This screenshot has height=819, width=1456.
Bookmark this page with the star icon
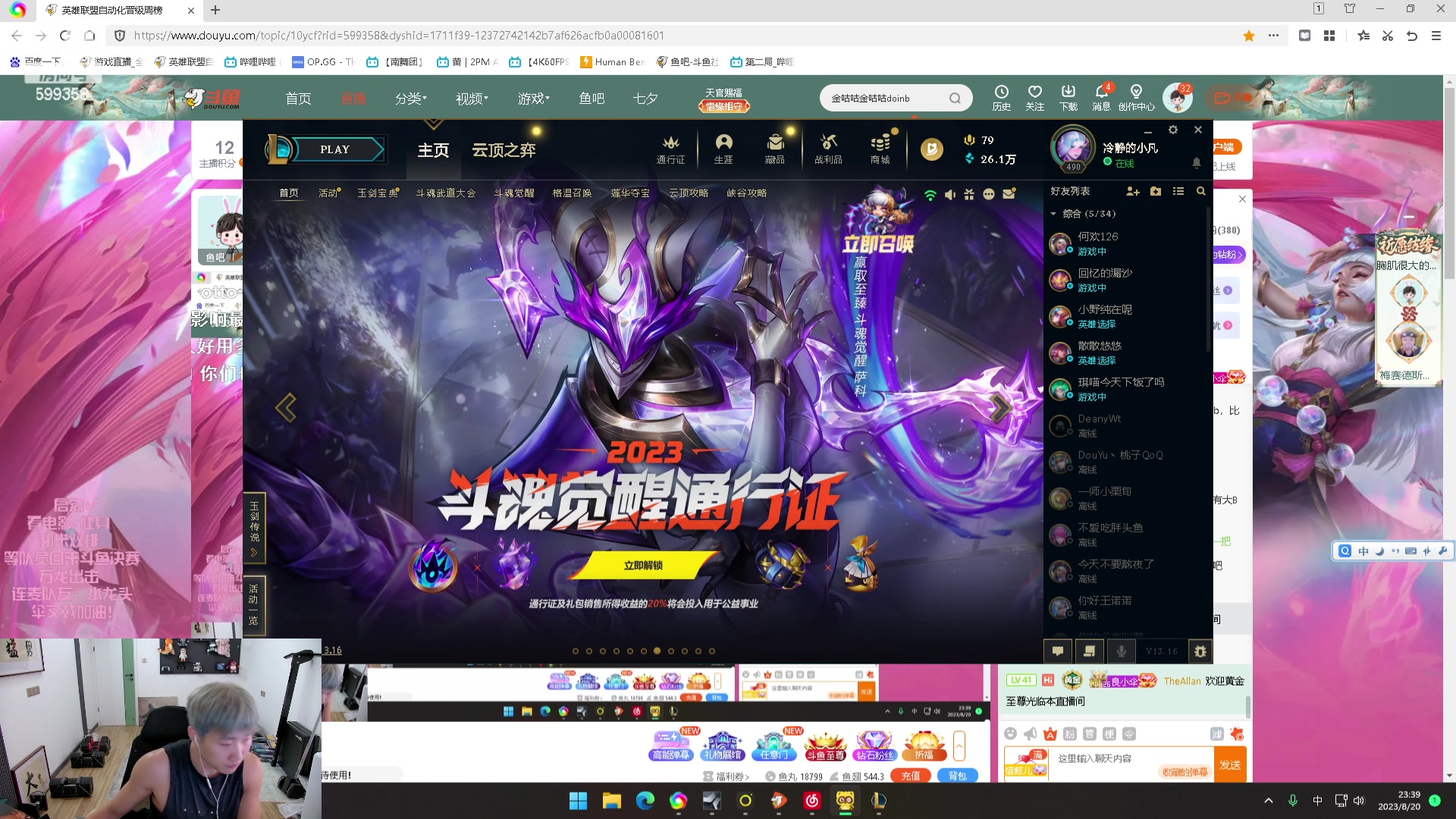click(1249, 36)
